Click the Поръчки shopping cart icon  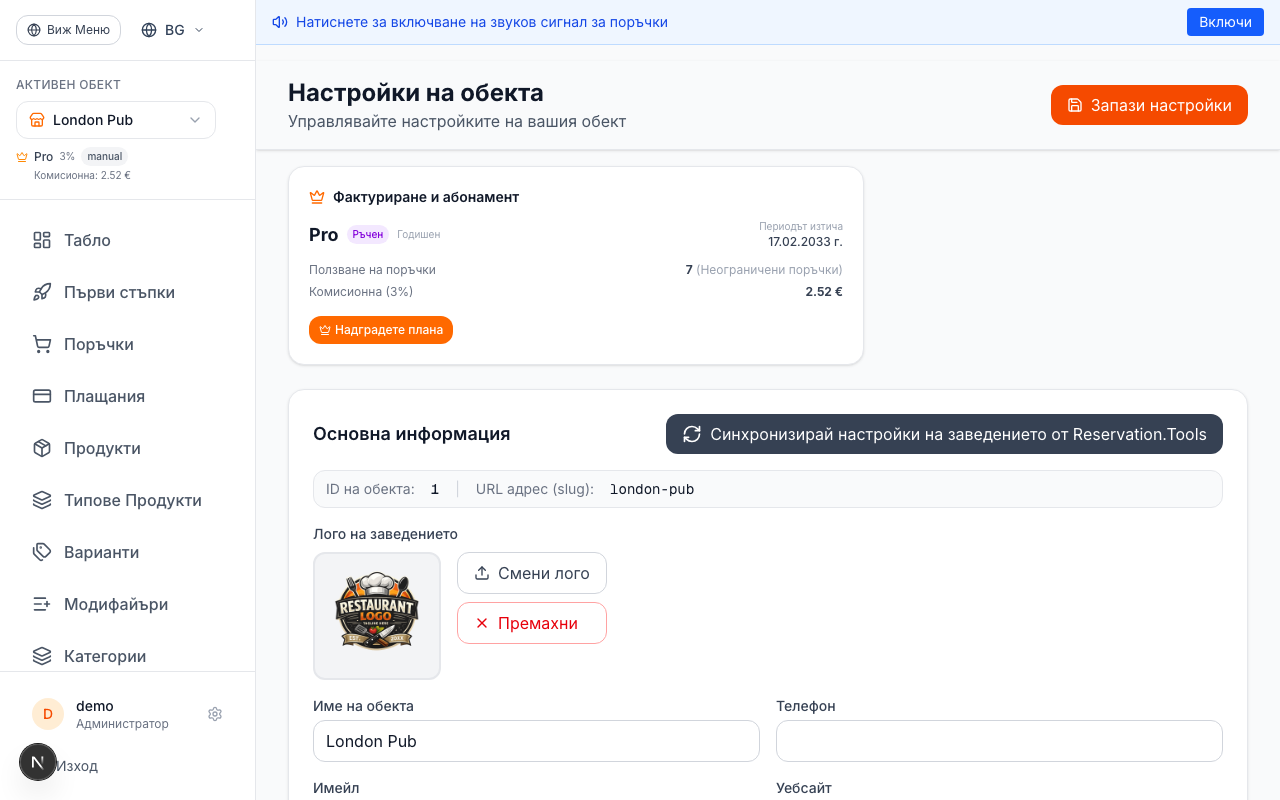(x=41, y=344)
